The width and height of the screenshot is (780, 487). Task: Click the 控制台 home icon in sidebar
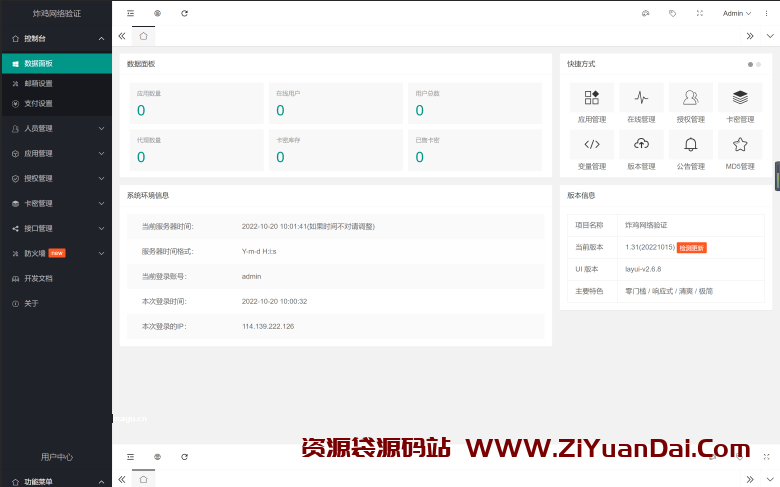15,38
